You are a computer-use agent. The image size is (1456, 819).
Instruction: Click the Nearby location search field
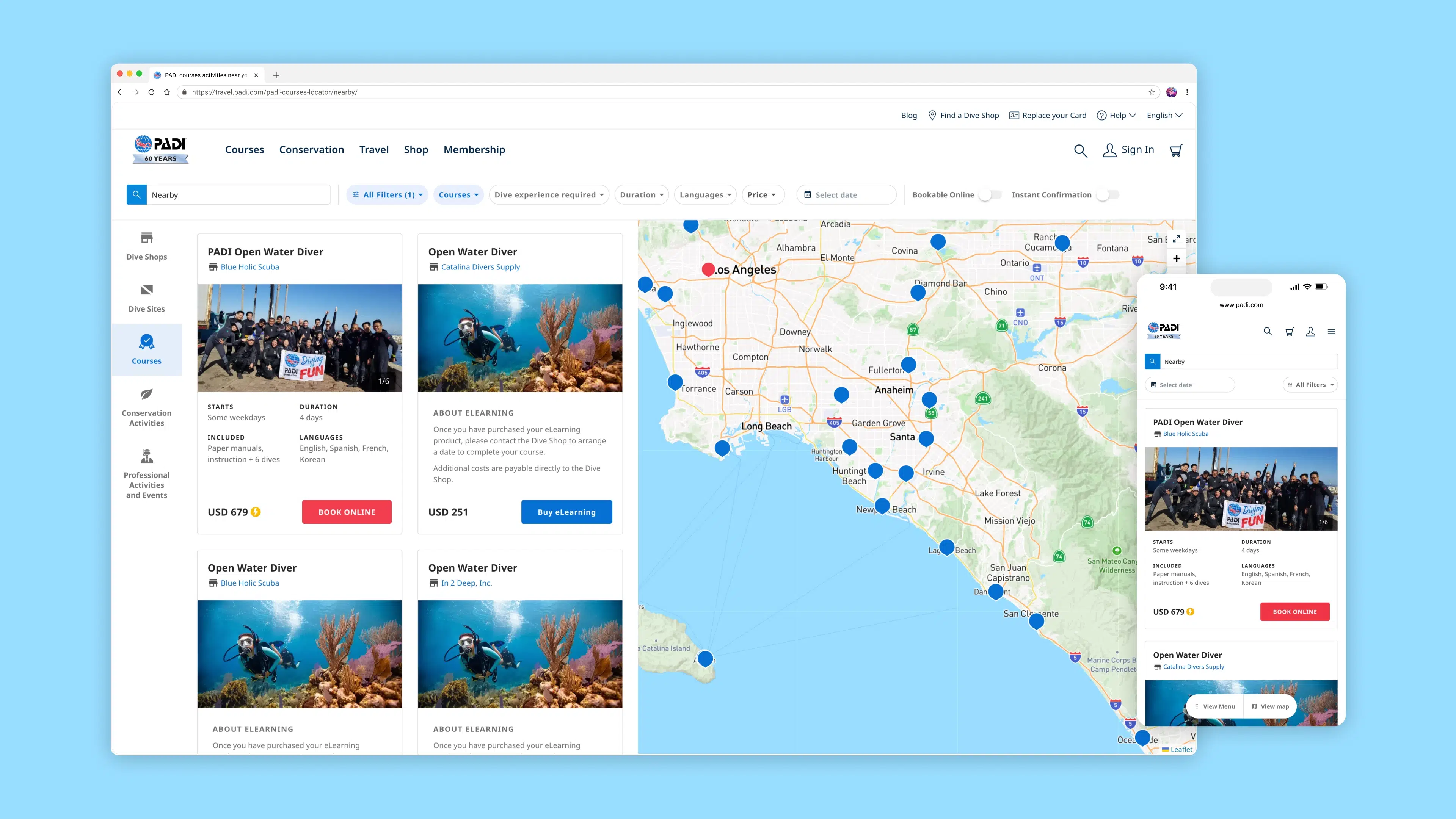pos(238,195)
